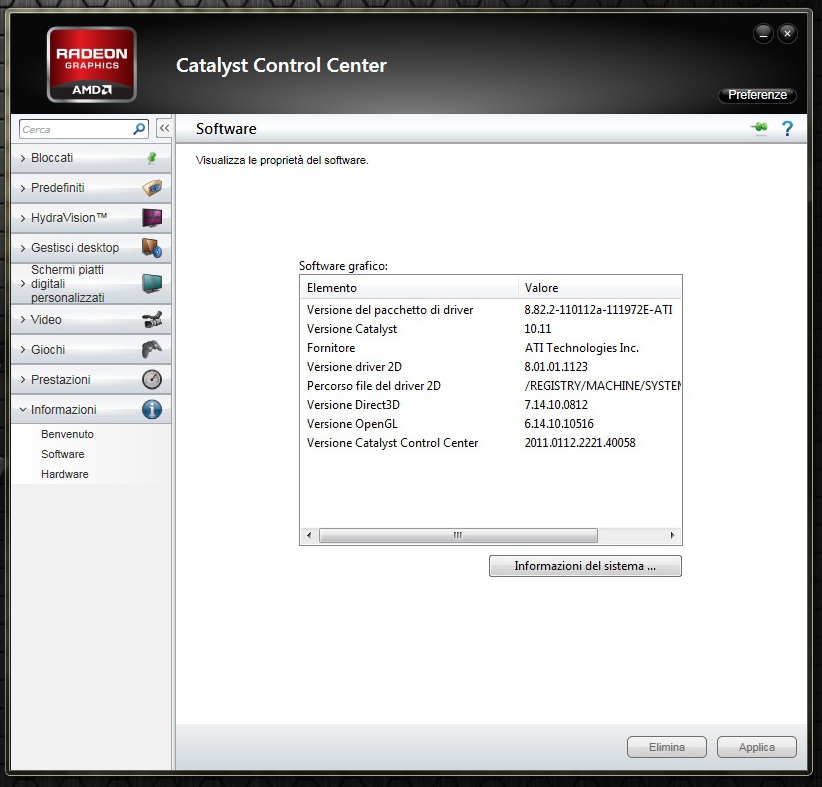Click the digital flat panel monitor icon

(152, 284)
